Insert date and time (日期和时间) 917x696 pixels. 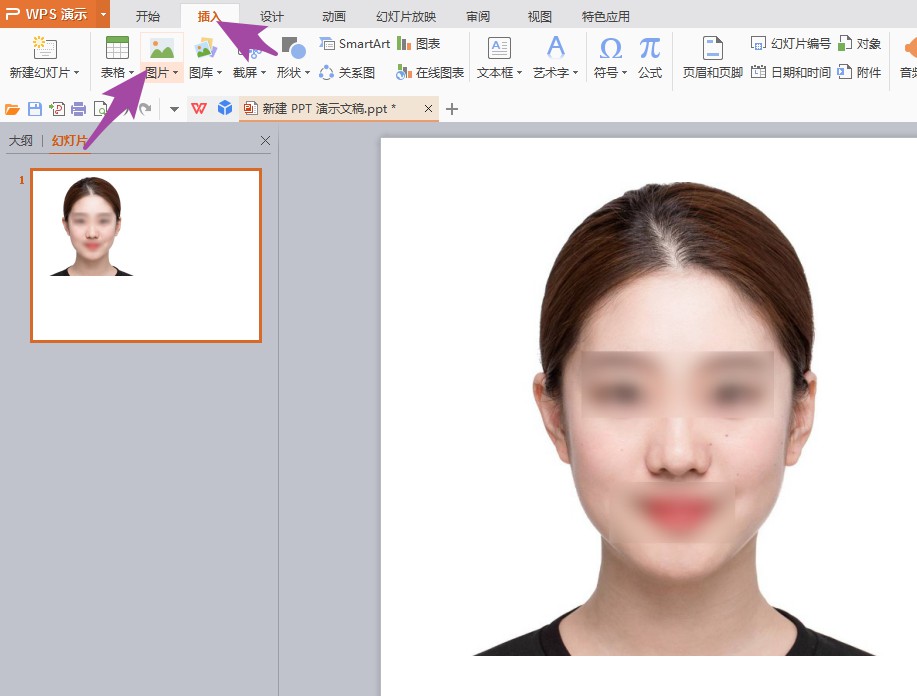tap(791, 73)
